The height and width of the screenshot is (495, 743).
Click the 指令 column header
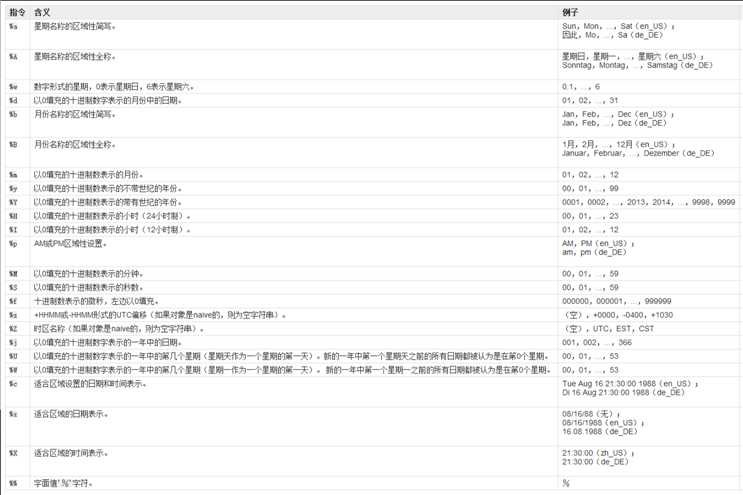18,12
